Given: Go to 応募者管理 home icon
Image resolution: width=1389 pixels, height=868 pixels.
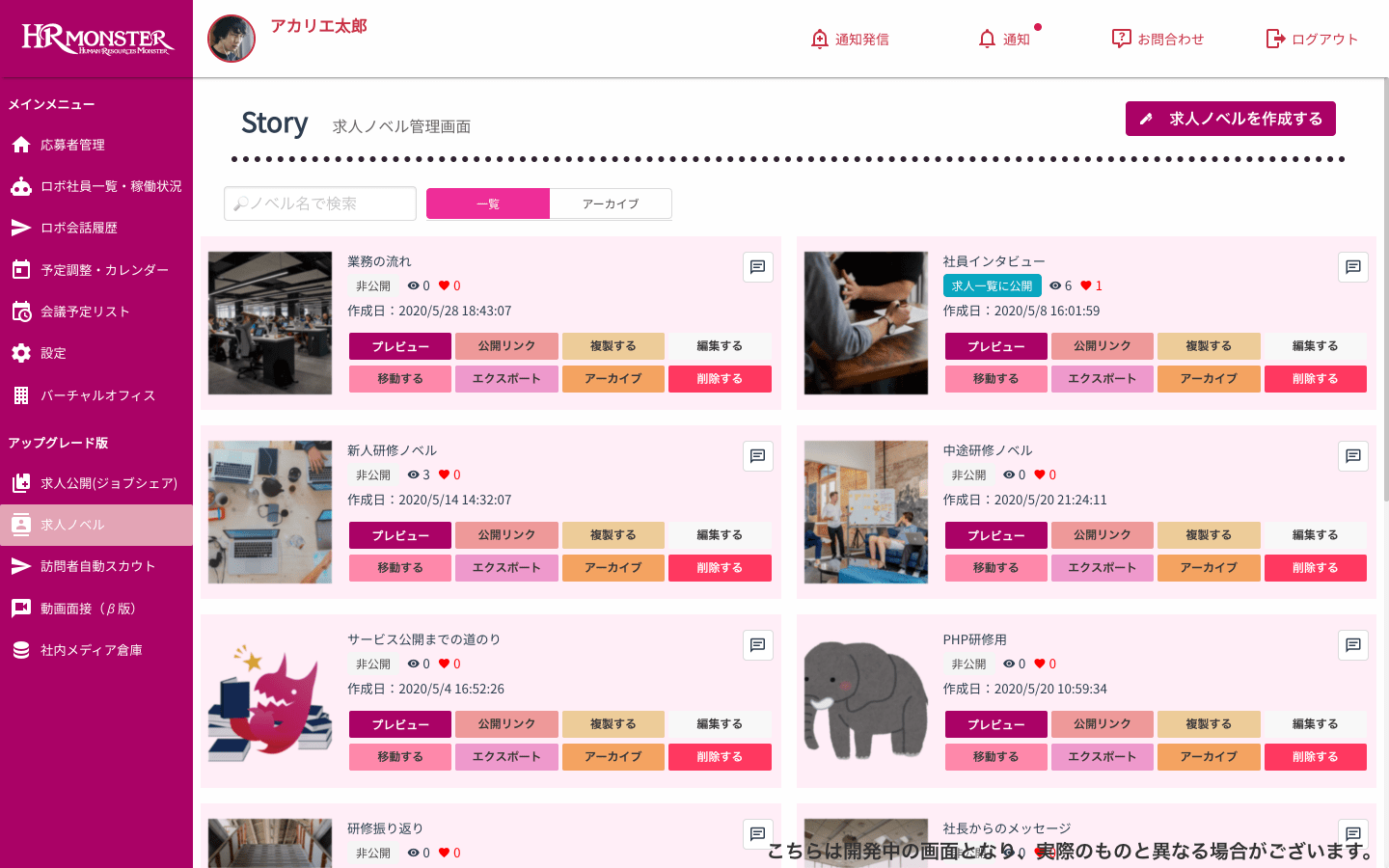Looking at the screenshot, I should [x=21, y=145].
